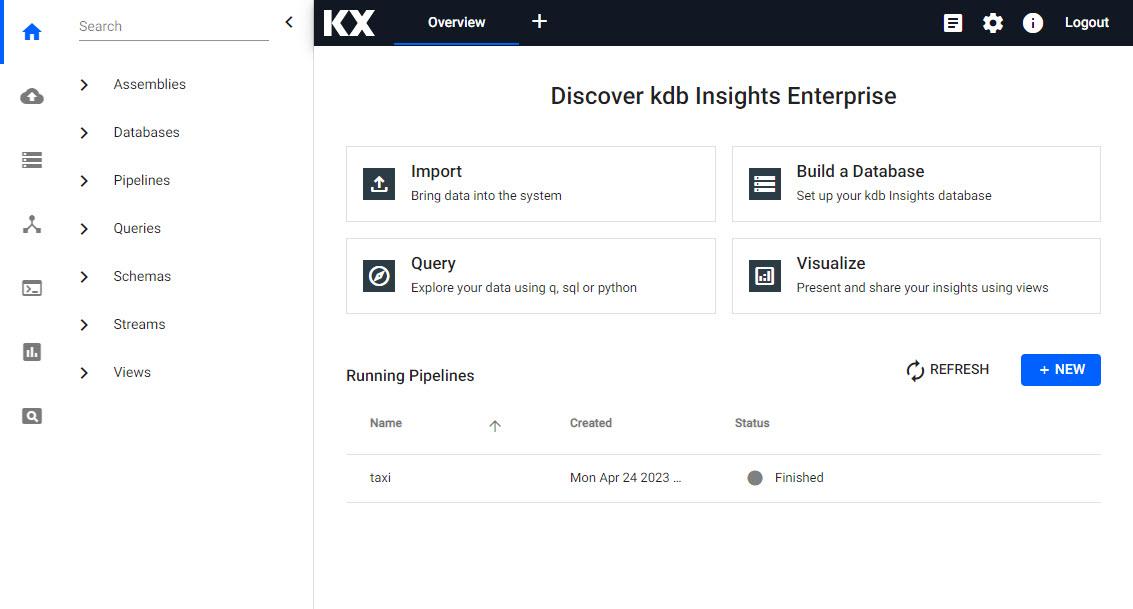Open the Databases stack icon in sidebar
This screenshot has height=609, width=1133.
[x=32, y=160]
